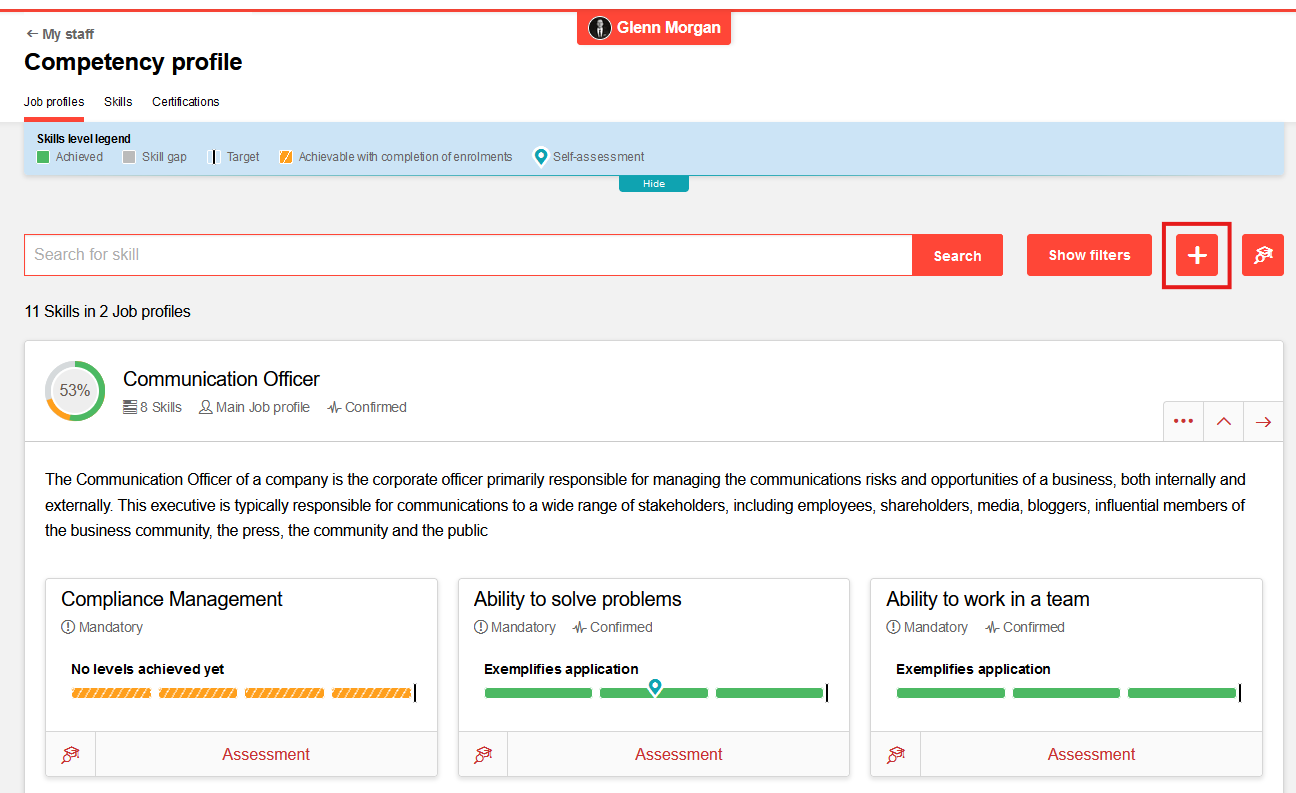Screen dimensions: 1296x793
Task: Click graduation cap icon under Ability to solve problems
Action: click(x=483, y=754)
